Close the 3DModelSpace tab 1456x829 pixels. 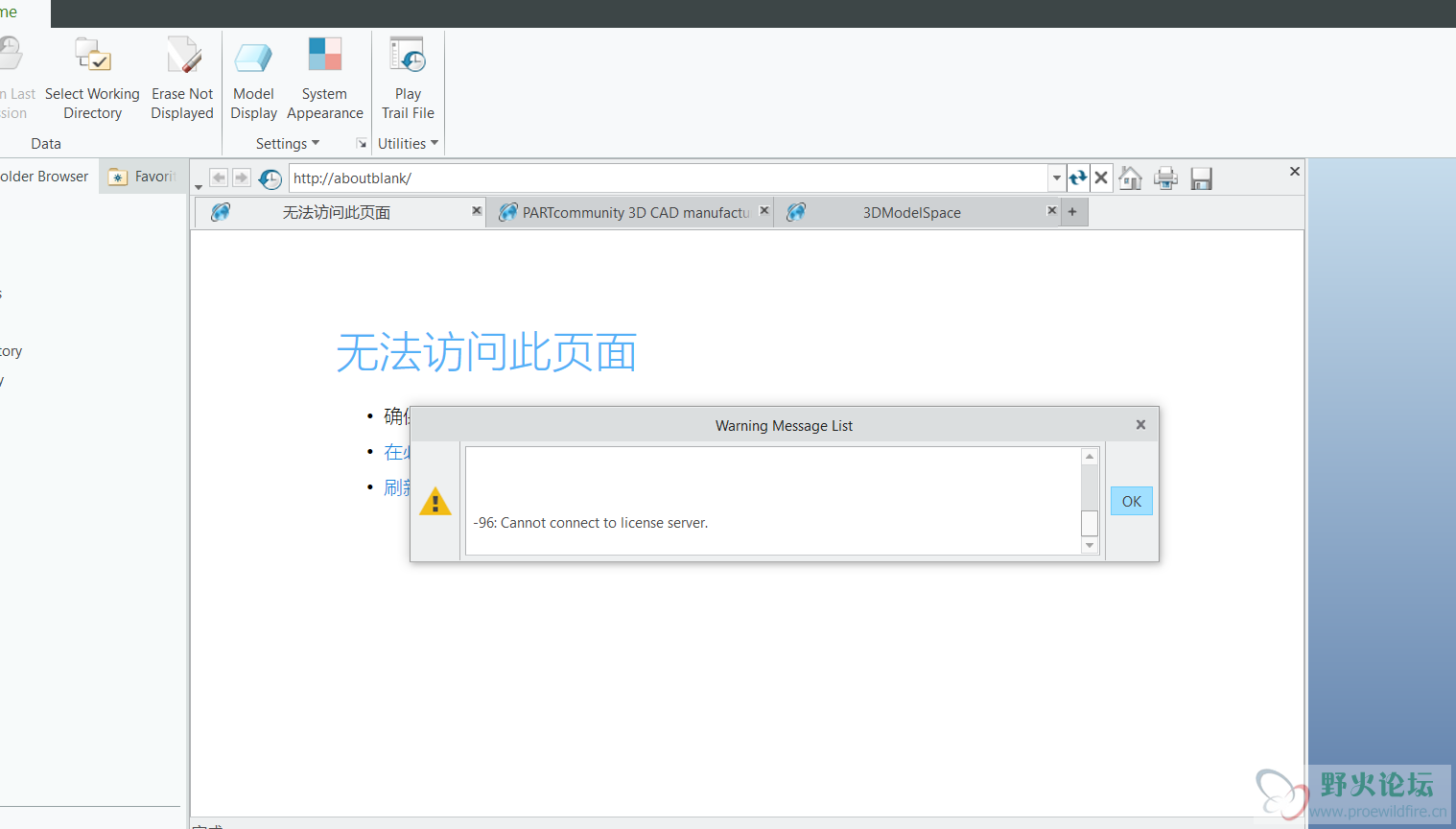pyautogui.click(x=1052, y=210)
